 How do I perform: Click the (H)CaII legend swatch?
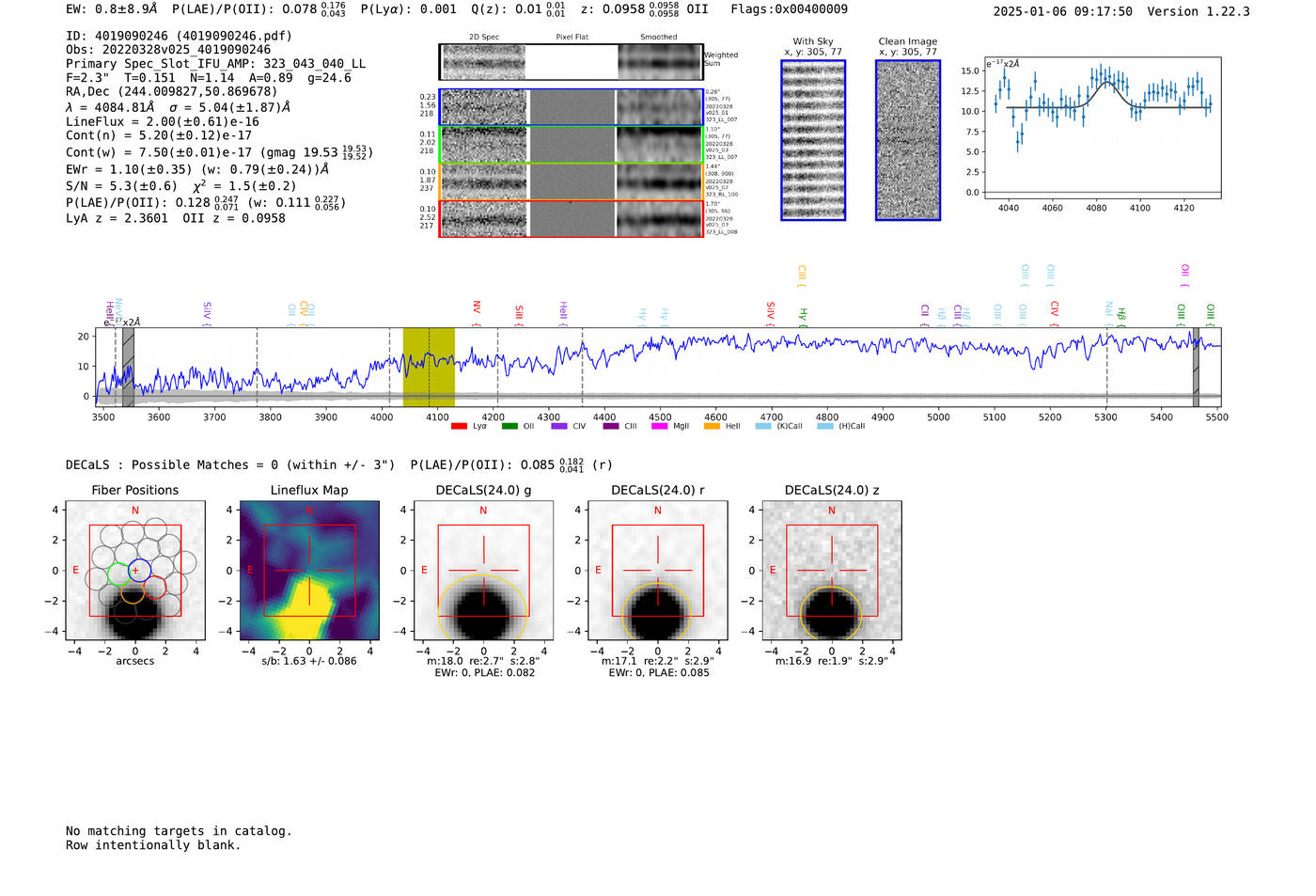[x=825, y=427]
